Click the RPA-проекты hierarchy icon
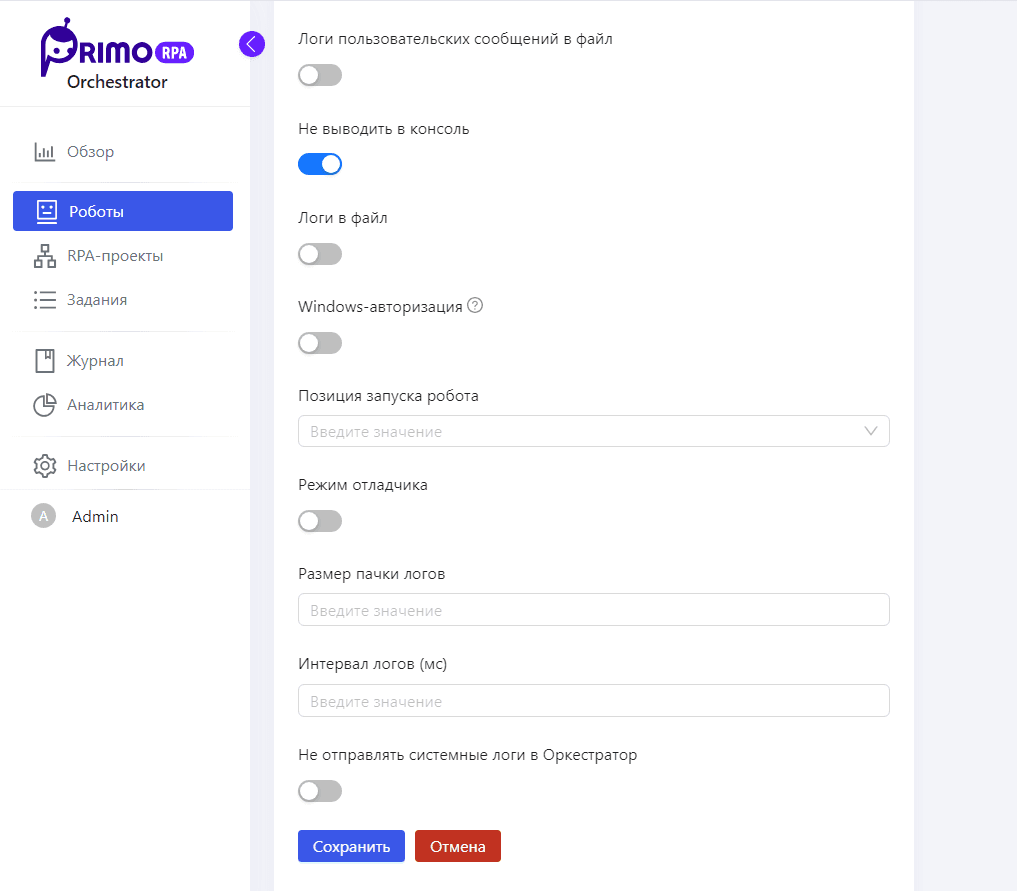The height and width of the screenshot is (891, 1017). [x=45, y=256]
